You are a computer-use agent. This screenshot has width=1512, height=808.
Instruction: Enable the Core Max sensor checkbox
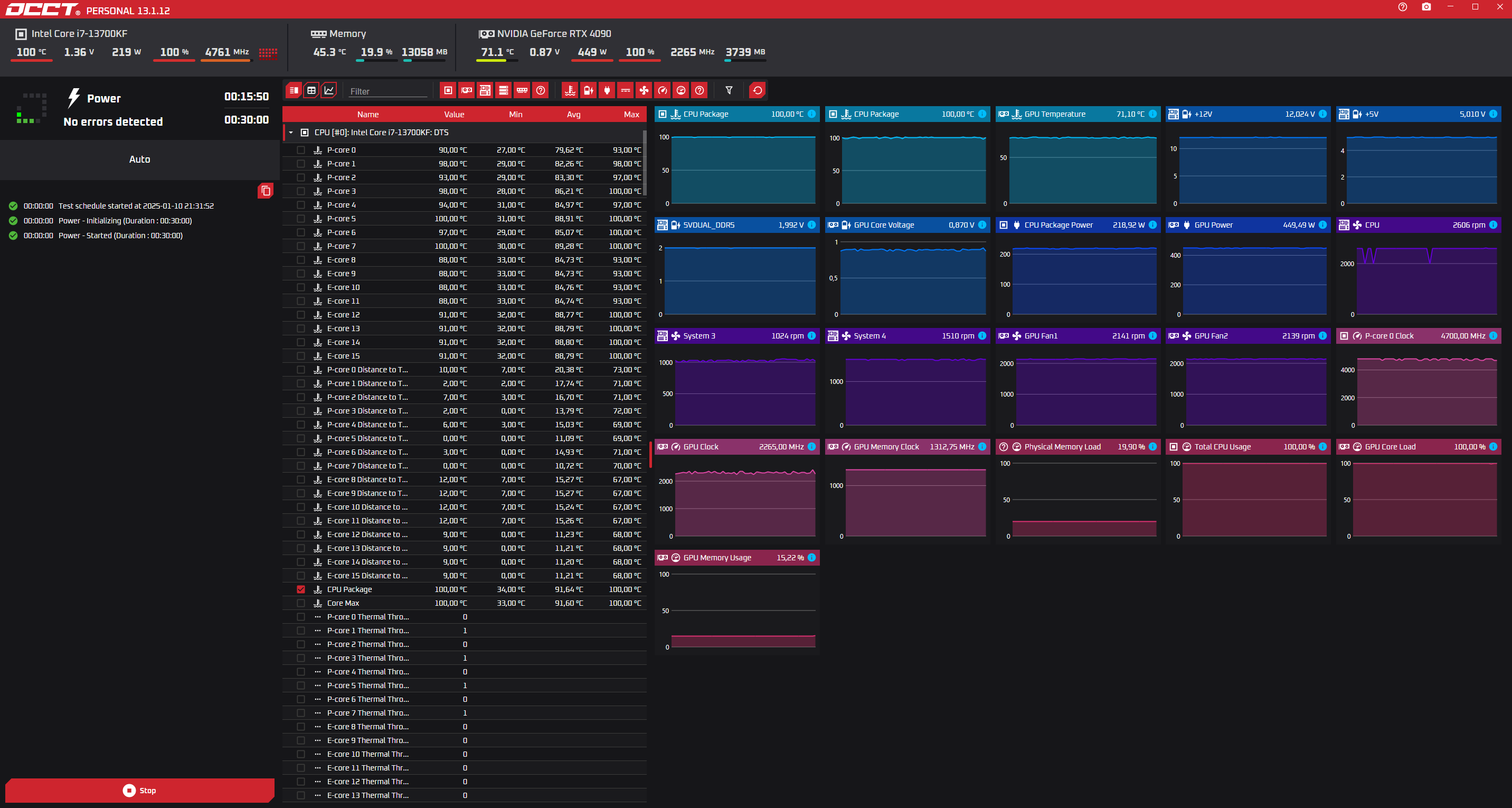coord(301,603)
